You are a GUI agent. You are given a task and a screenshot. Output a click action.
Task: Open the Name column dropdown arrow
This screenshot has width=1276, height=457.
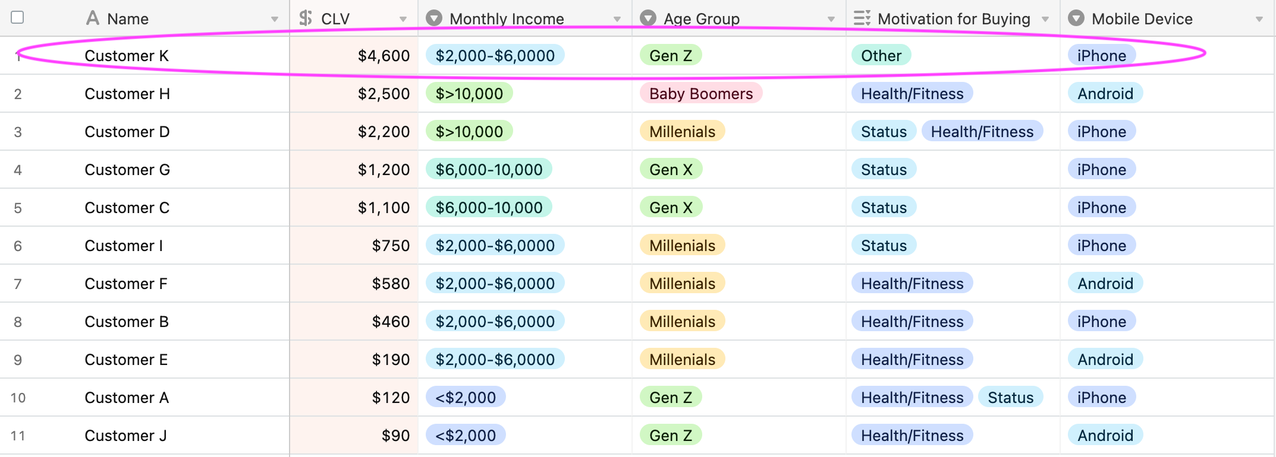coord(275,20)
